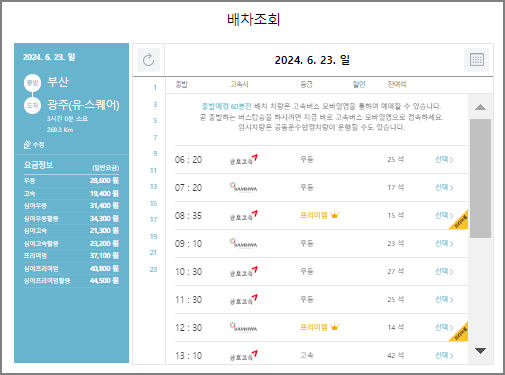Jump to hour 23 in time index
Screen dimensions: 505x375
pyautogui.click(x=153, y=269)
